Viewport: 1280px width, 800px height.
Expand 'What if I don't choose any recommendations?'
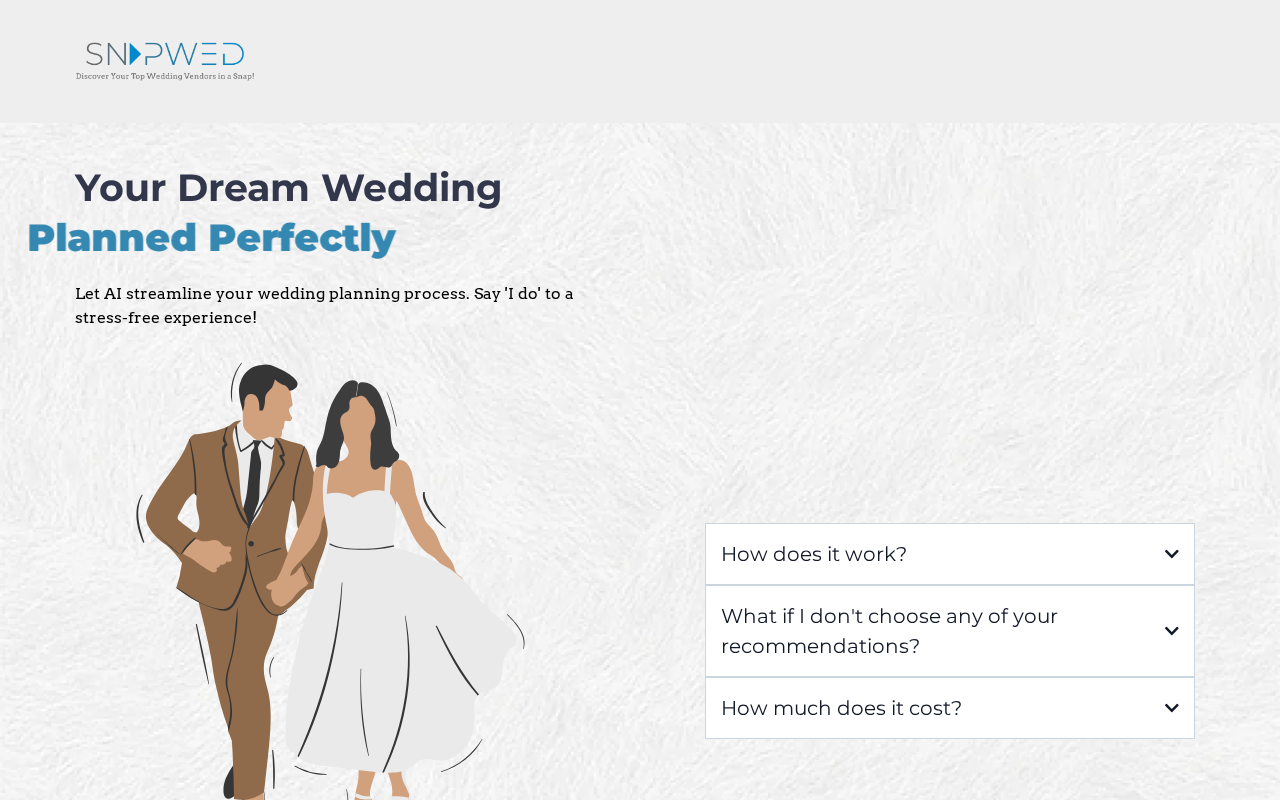(949, 631)
